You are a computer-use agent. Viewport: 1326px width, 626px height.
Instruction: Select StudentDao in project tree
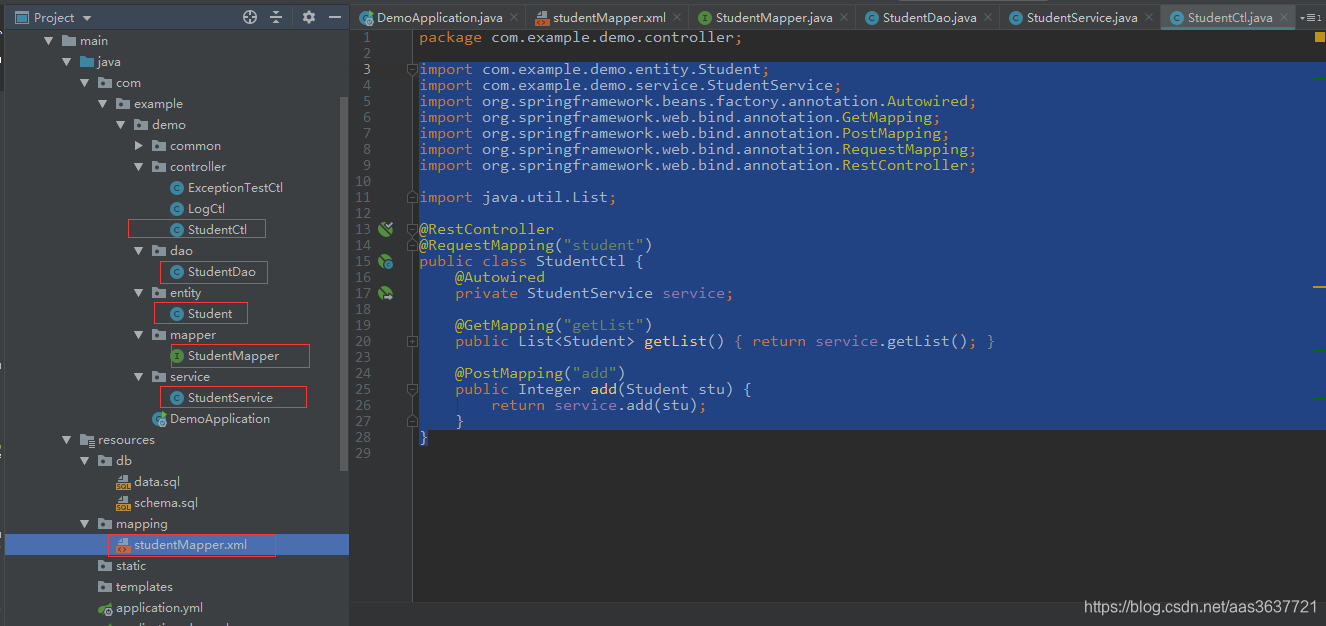(221, 272)
